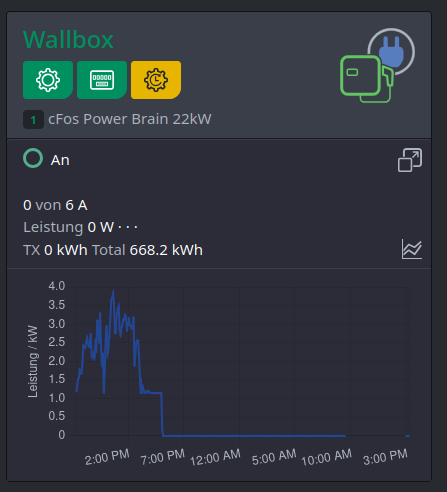This screenshot has height=492, width=447.
Task: Select the cFos Power Brain 22kW label
Action: pos(130,119)
